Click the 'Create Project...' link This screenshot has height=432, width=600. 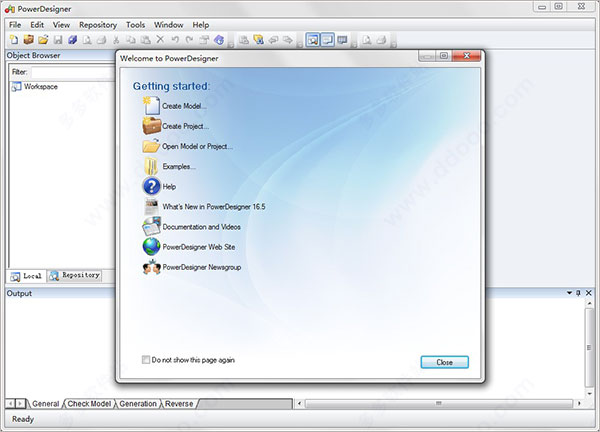(x=186, y=126)
